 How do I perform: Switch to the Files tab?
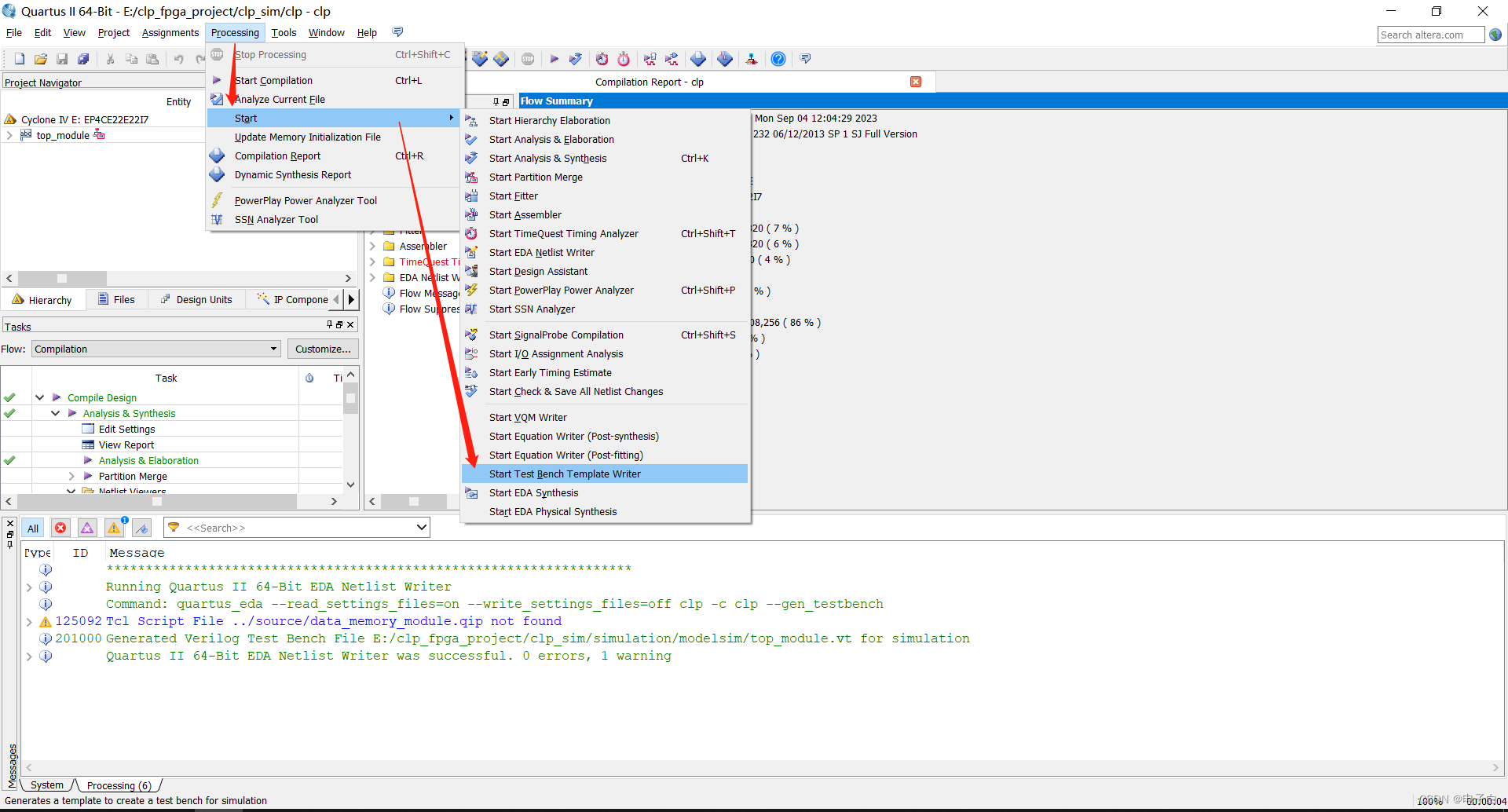[x=116, y=299]
